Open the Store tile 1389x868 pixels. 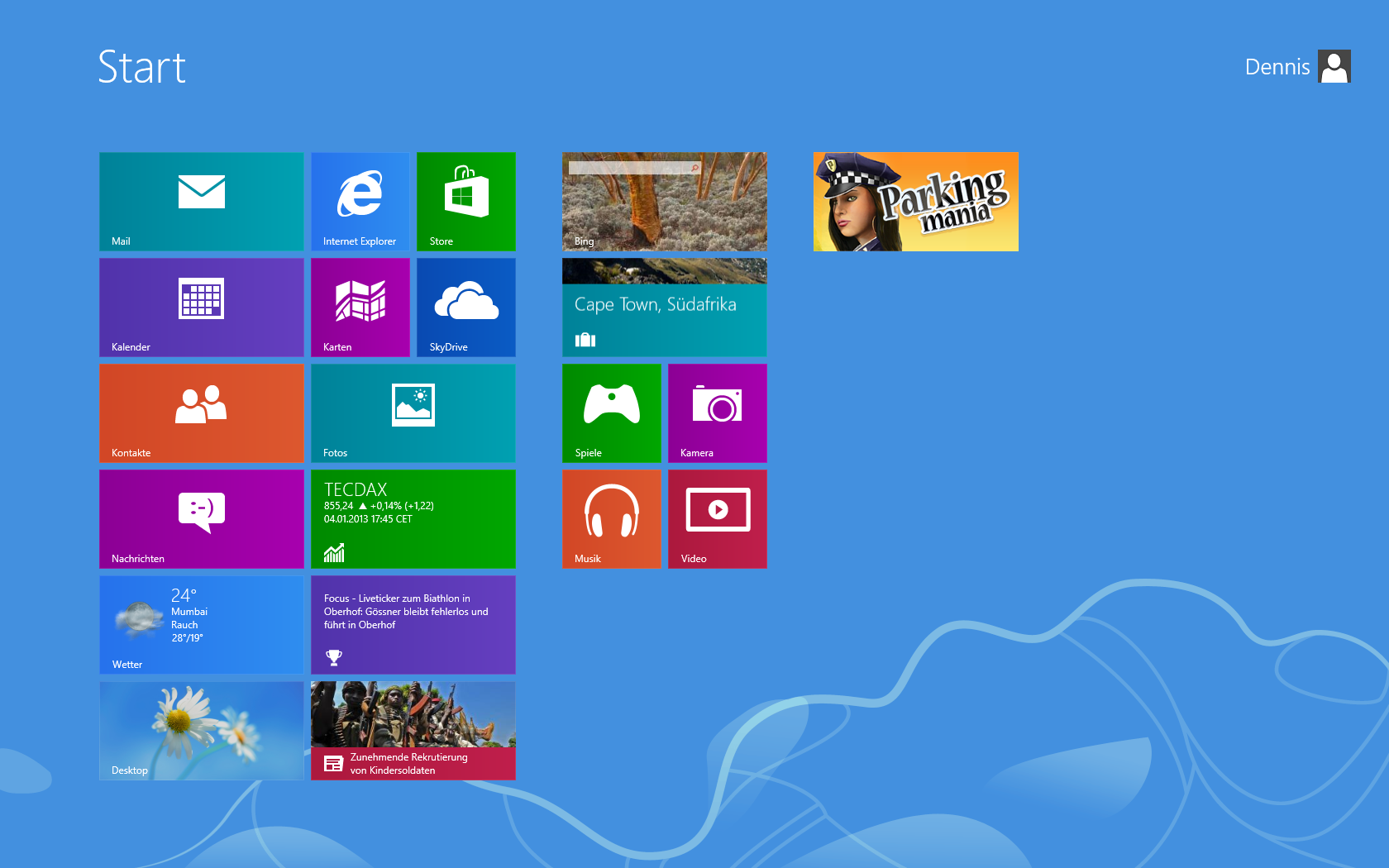click(x=466, y=202)
